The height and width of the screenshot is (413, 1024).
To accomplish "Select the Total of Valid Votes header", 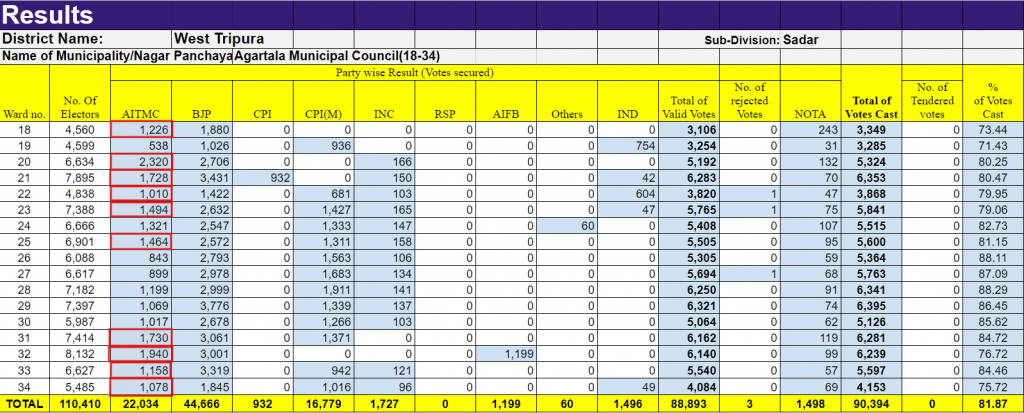I will 689,101.
